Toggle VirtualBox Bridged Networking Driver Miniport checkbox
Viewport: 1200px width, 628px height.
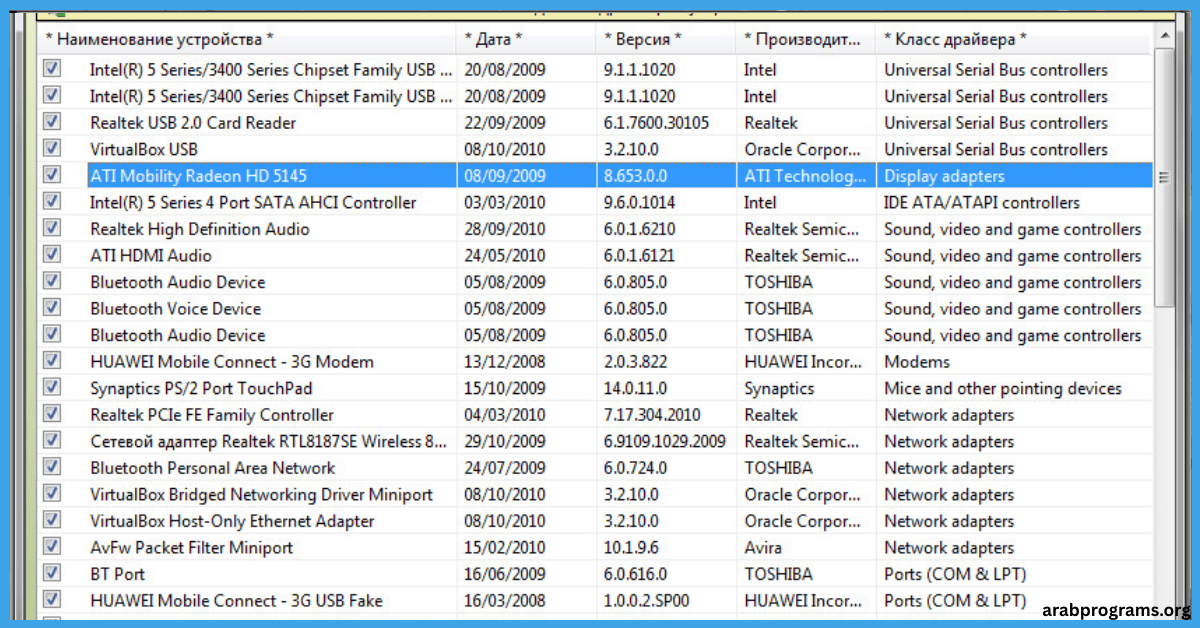(x=52, y=493)
